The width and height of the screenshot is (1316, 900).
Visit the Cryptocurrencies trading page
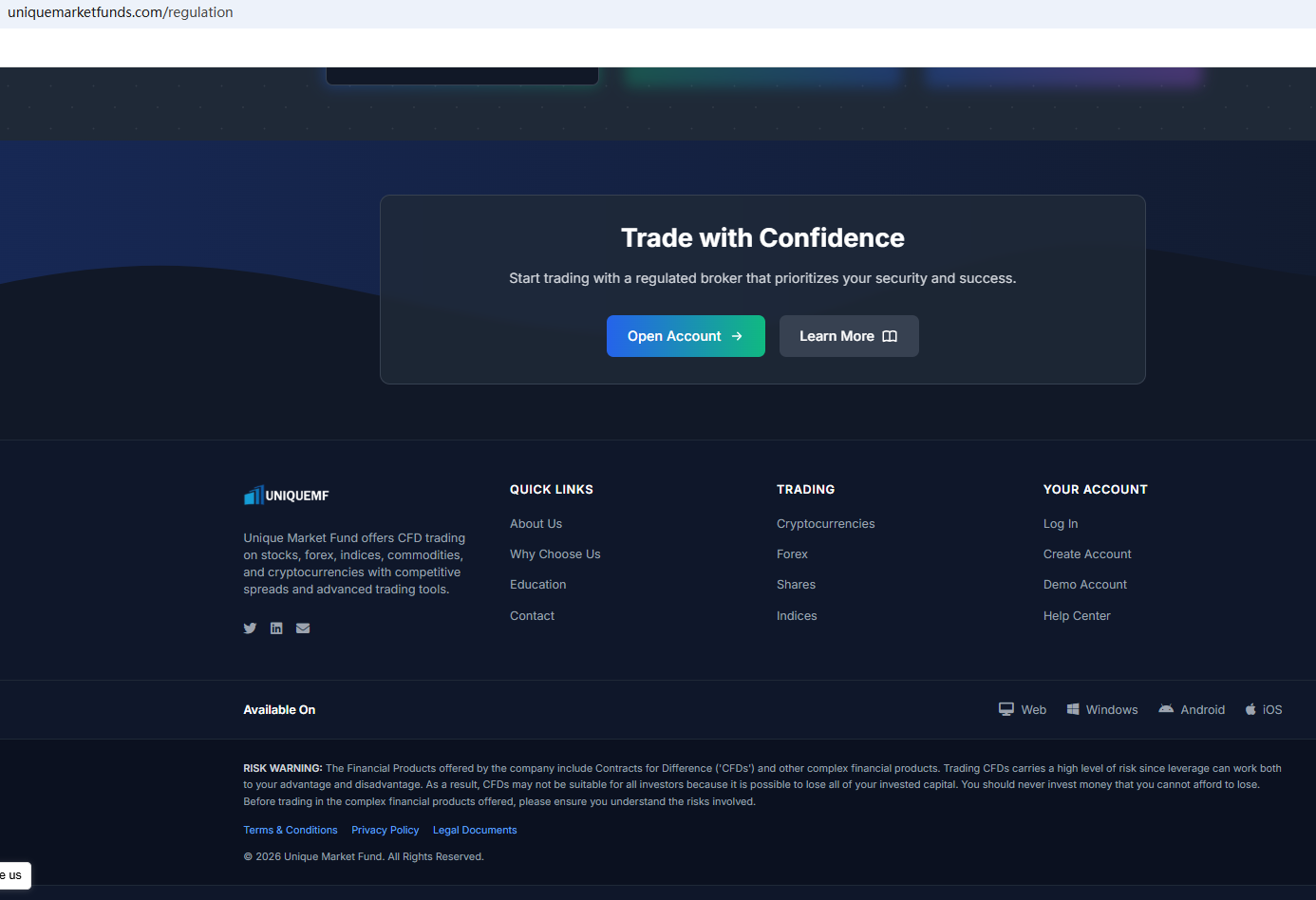[x=825, y=524]
